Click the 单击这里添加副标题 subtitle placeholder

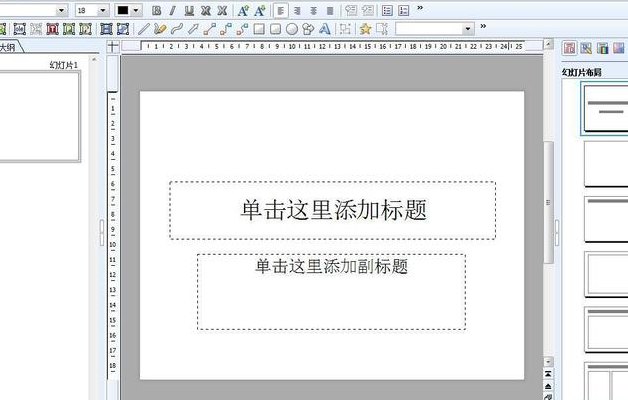click(x=332, y=292)
